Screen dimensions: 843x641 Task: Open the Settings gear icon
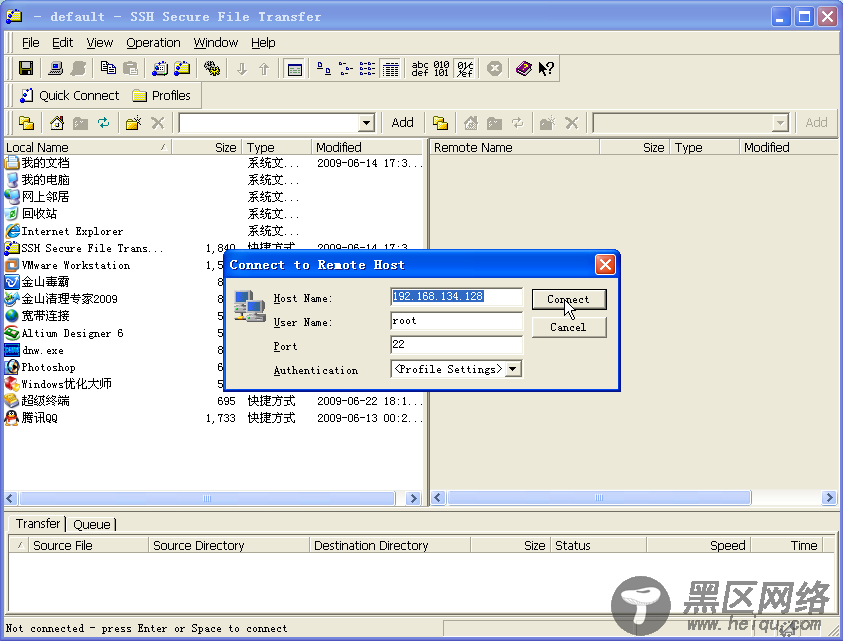(x=212, y=68)
